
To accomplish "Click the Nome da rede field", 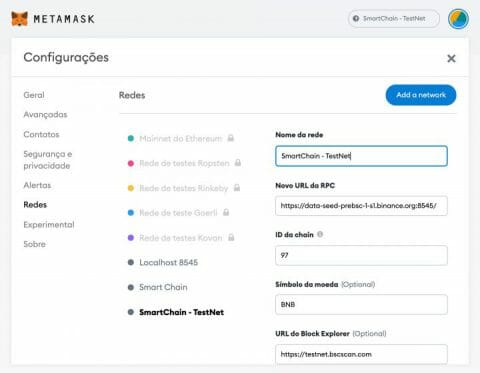I will coord(361,156).
